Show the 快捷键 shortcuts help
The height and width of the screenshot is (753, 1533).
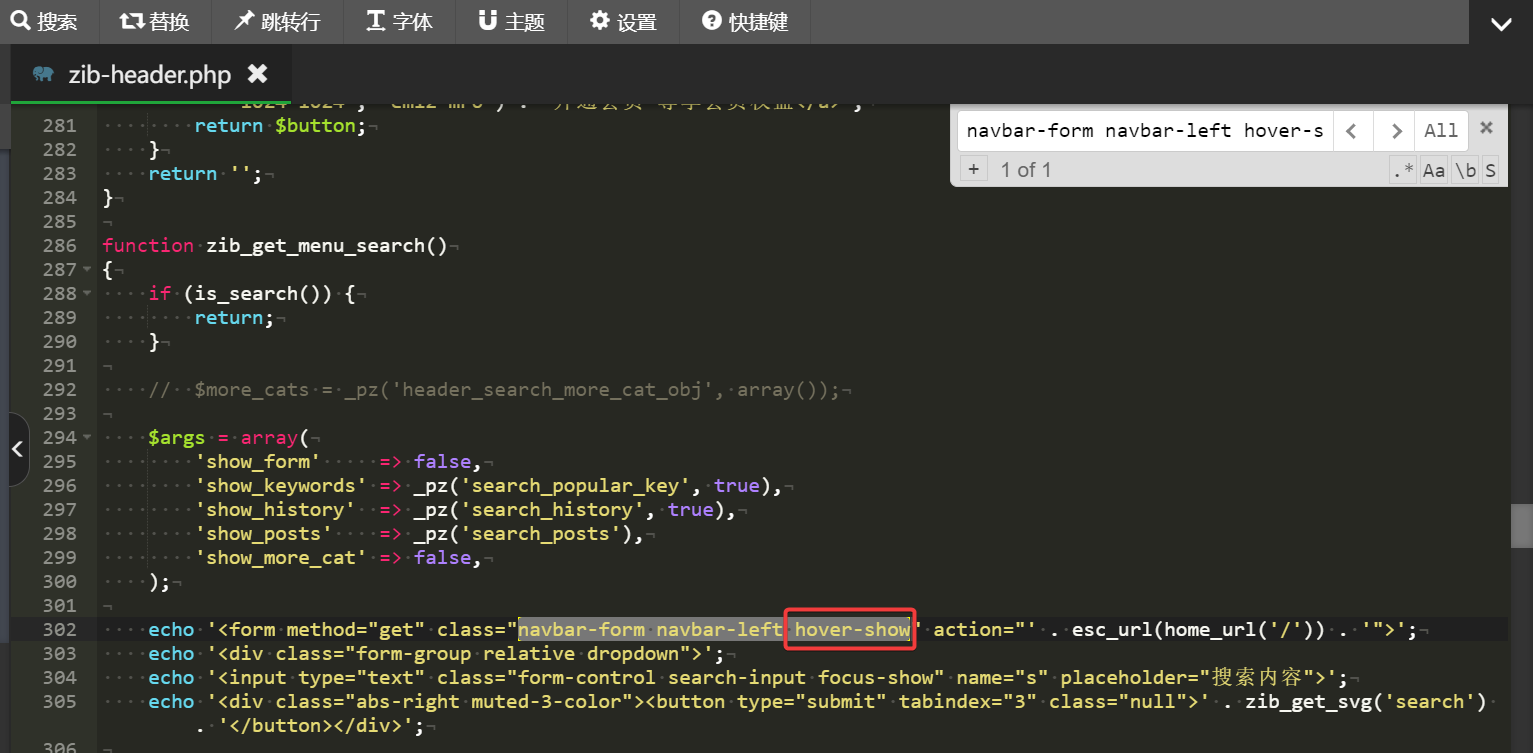click(x=745, y=22)
